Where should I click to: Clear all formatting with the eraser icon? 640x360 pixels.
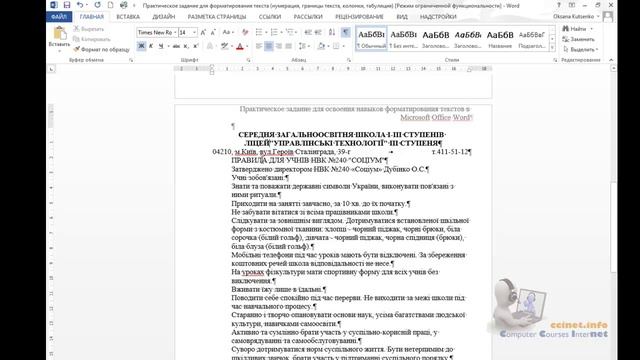pos(245,32)
